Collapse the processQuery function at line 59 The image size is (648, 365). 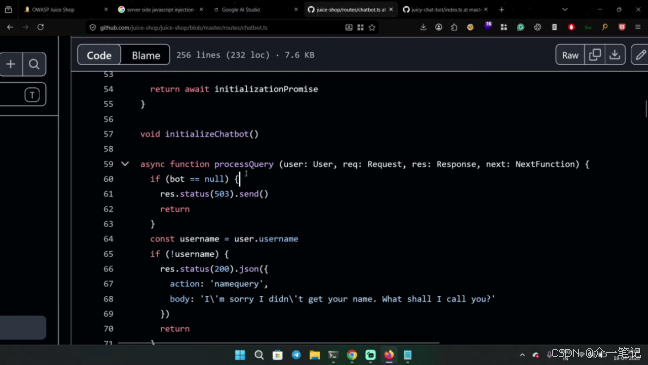125,164
